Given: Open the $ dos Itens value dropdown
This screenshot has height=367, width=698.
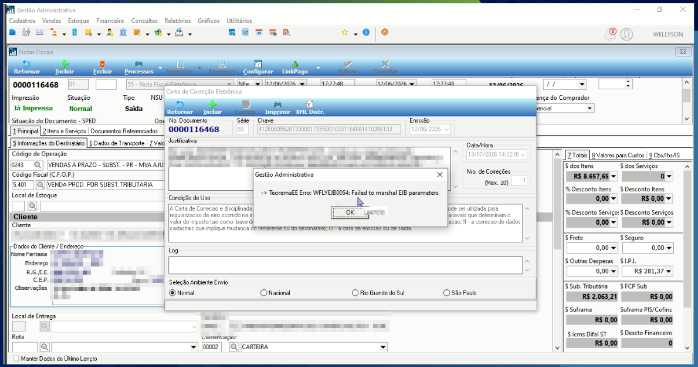Looking at the screenshot, I should coord(613,177).
